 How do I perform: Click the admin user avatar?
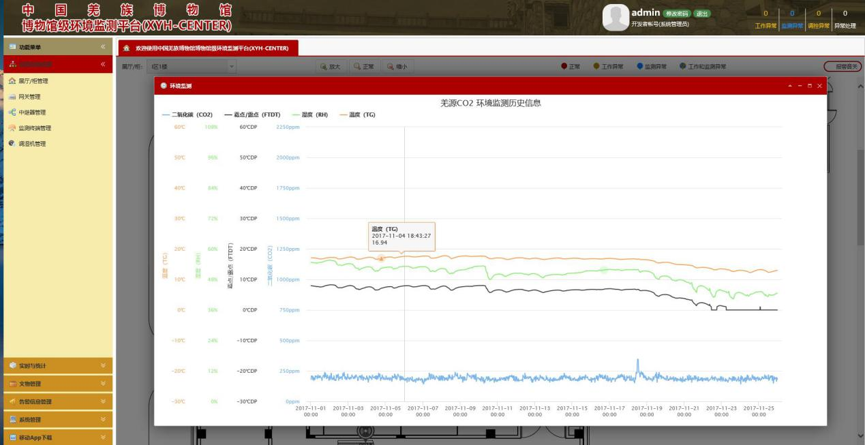[615, 17]
